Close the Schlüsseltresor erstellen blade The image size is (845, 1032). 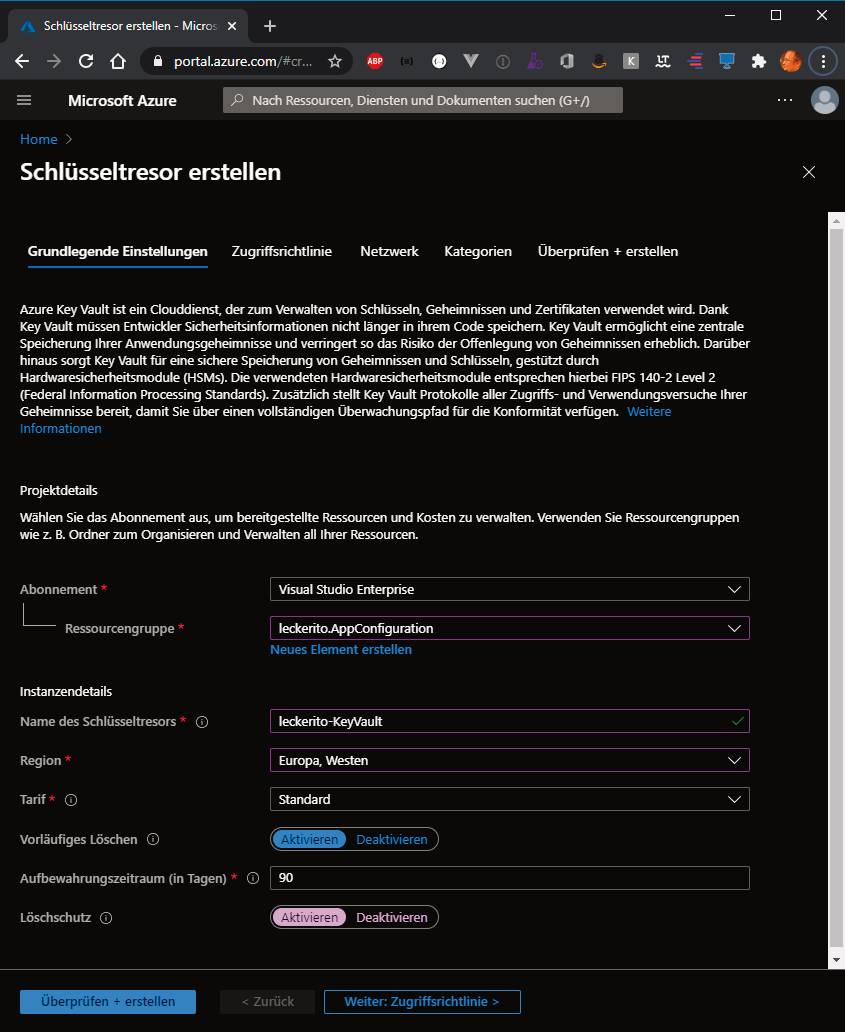(x=809, y=172)
